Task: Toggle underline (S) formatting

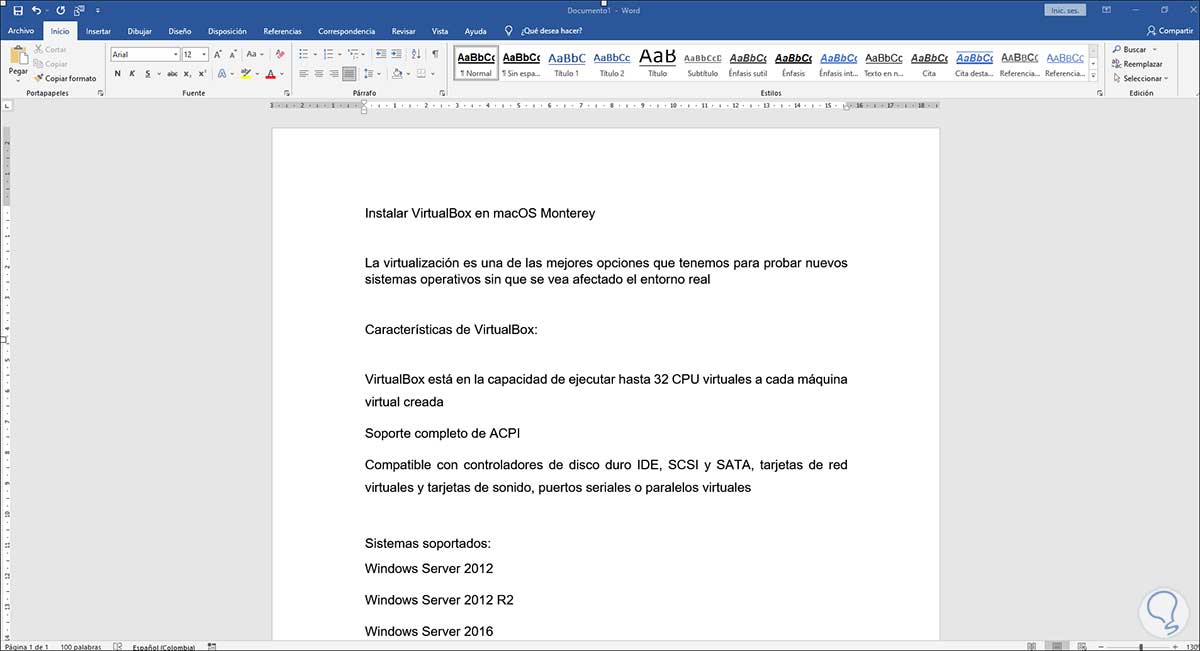Action: 146,74
